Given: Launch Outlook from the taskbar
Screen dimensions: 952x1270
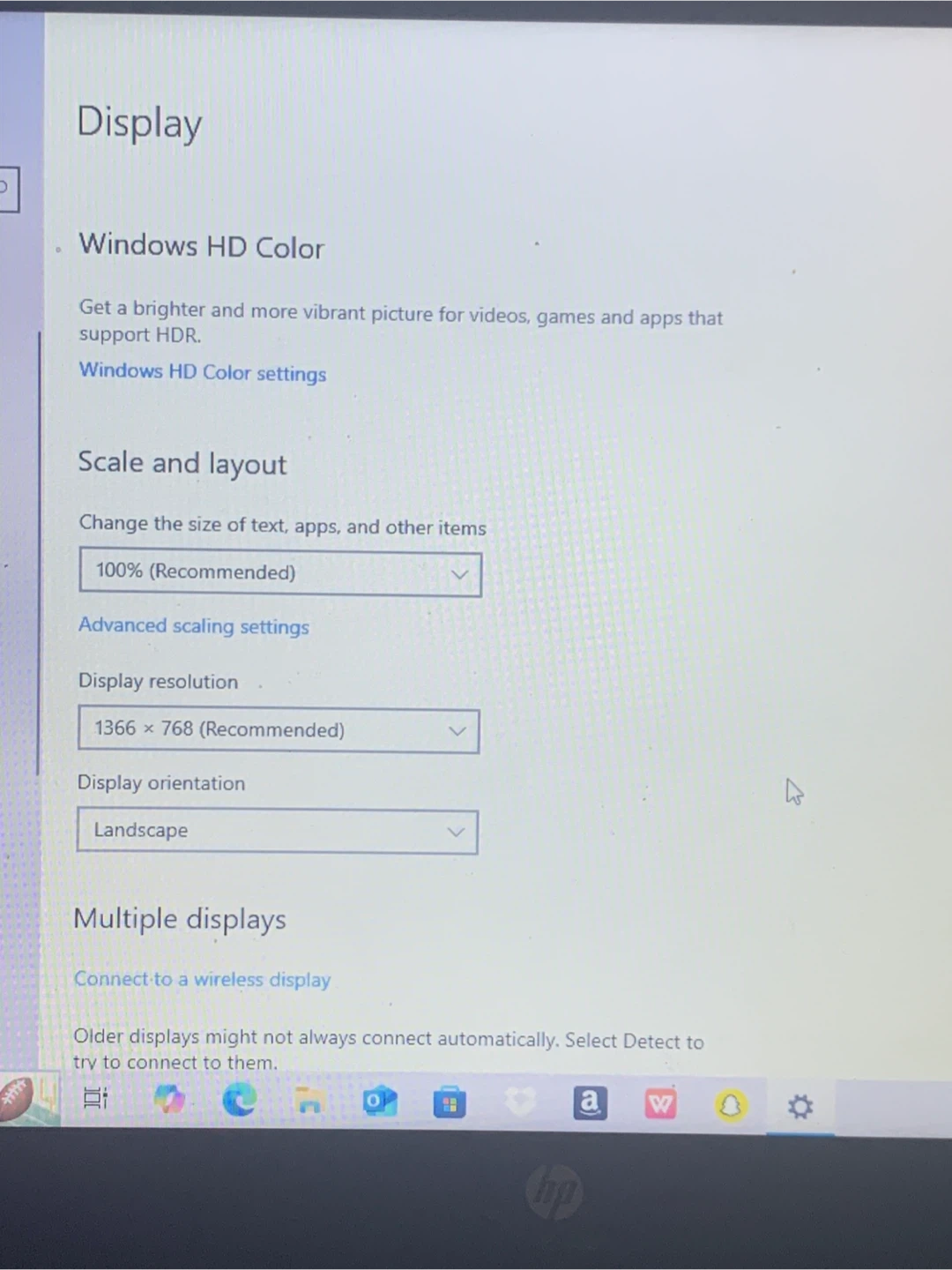Looking at the screenshot, I should (379, 1102).
